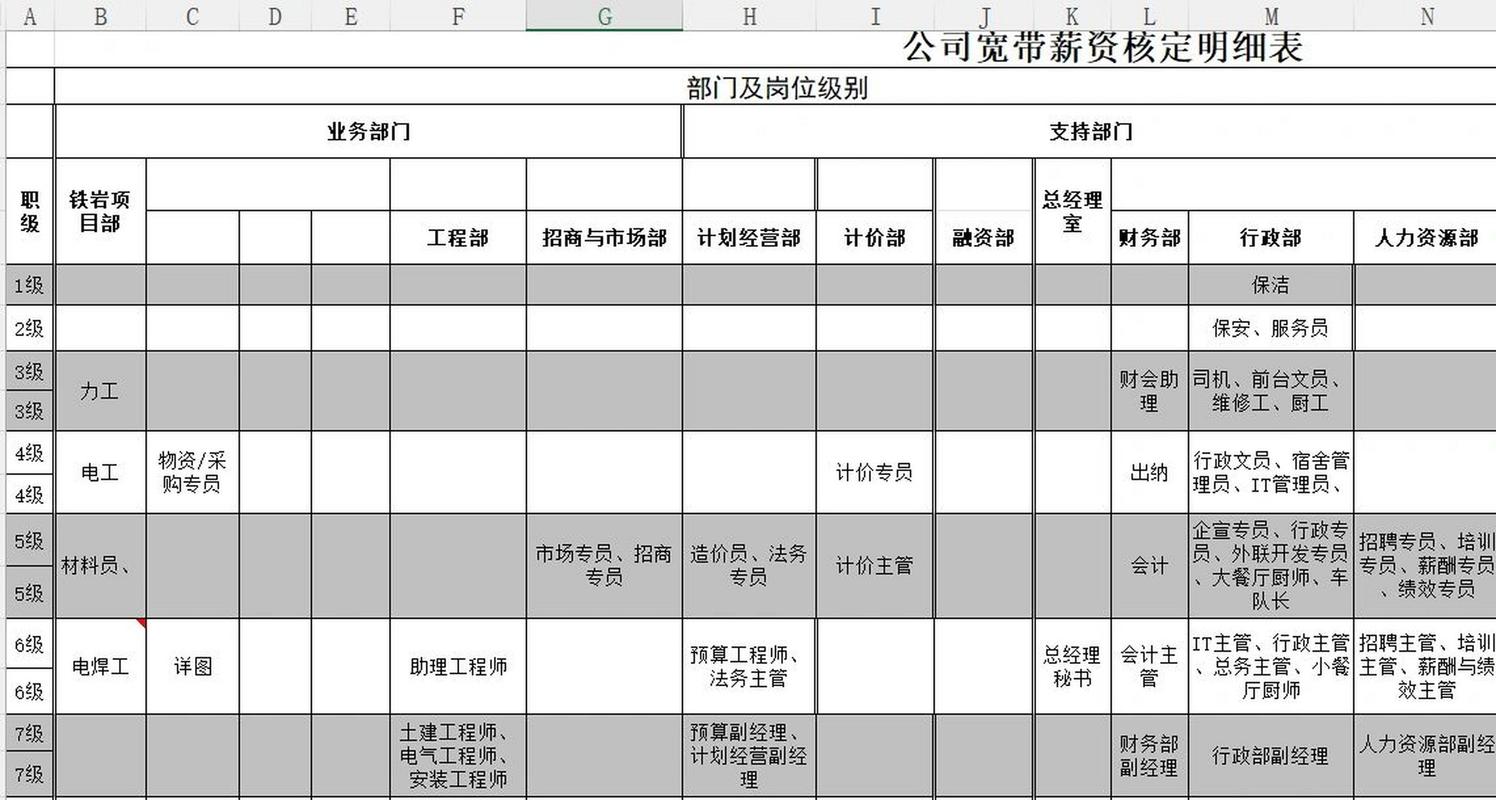
Task: Select column N header
Action: [x=1426, y=16]
